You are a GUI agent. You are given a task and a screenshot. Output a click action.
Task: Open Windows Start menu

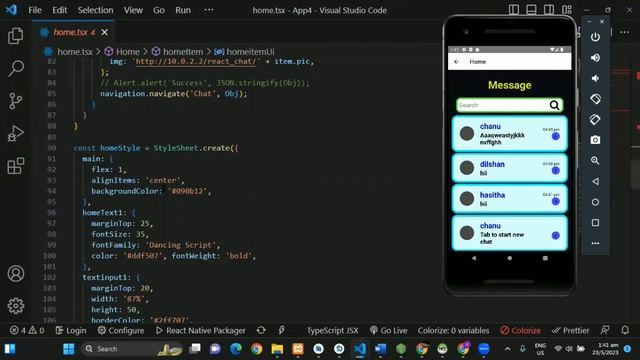(x=69, y=349)
